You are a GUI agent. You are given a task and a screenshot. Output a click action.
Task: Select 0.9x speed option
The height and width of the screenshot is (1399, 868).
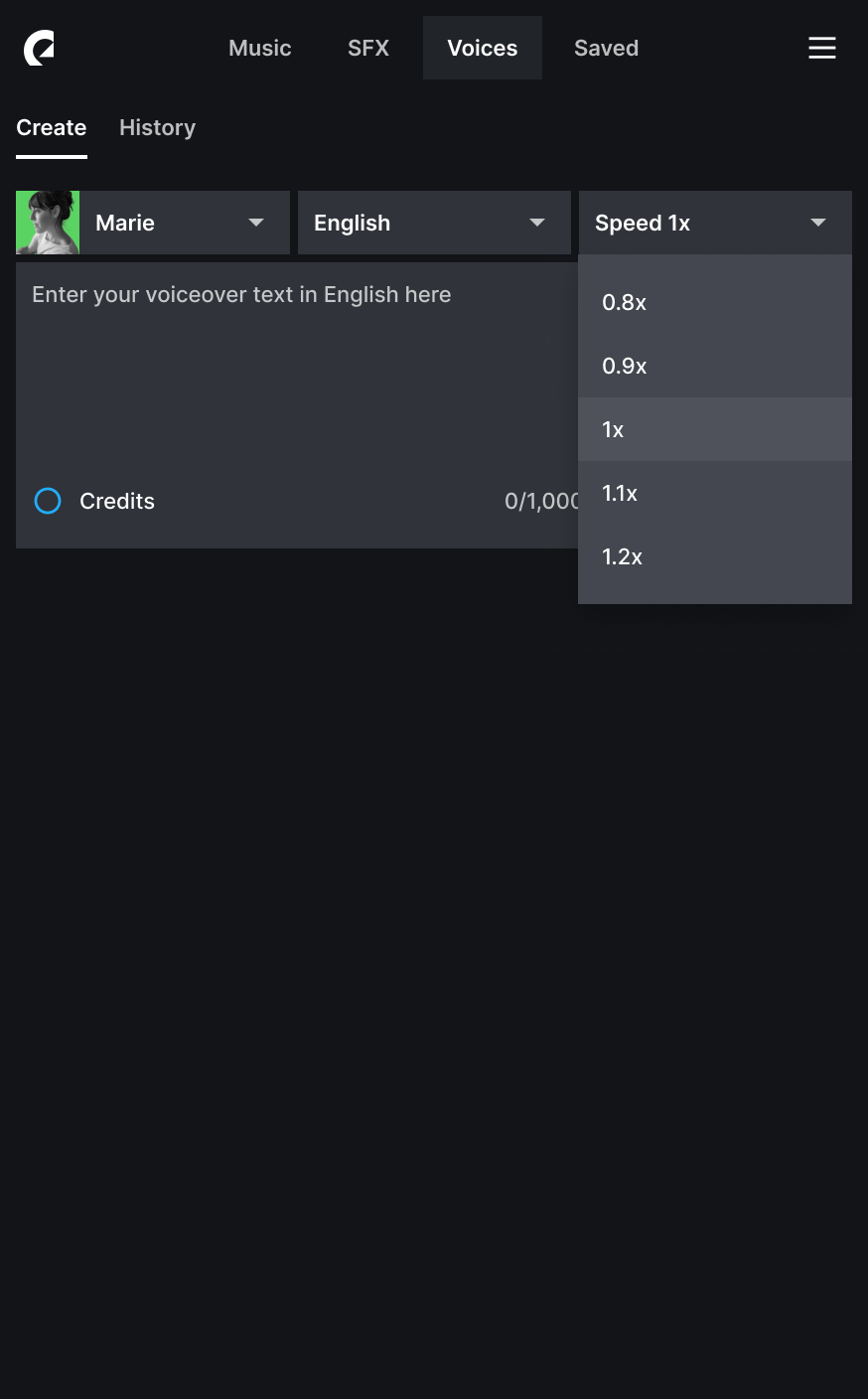pyautogui.click(x=715, y=366)
